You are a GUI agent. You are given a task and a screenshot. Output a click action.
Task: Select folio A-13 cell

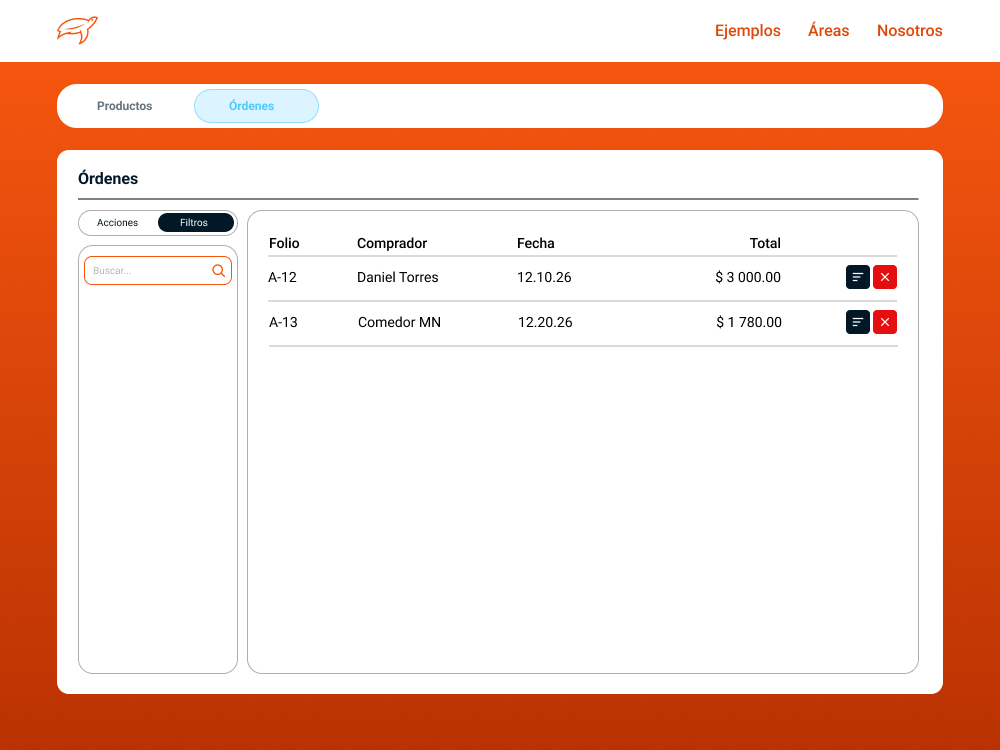pos(283,322)
